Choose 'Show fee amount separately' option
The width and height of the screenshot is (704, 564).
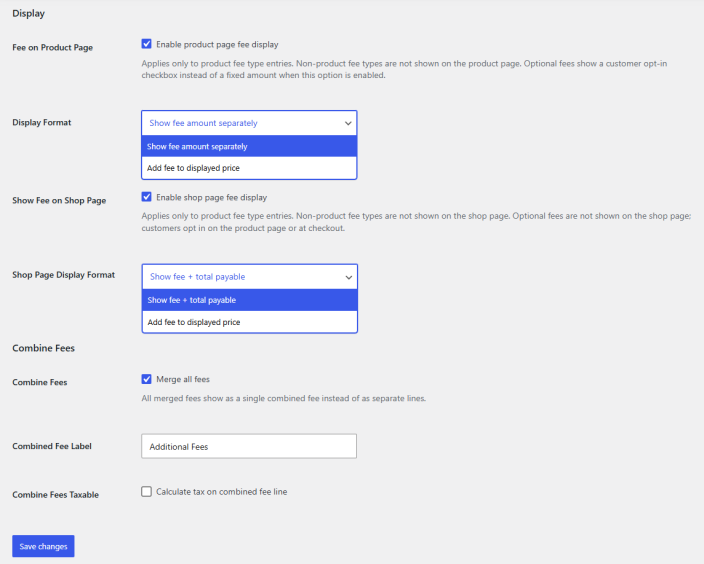pos(249,146)
